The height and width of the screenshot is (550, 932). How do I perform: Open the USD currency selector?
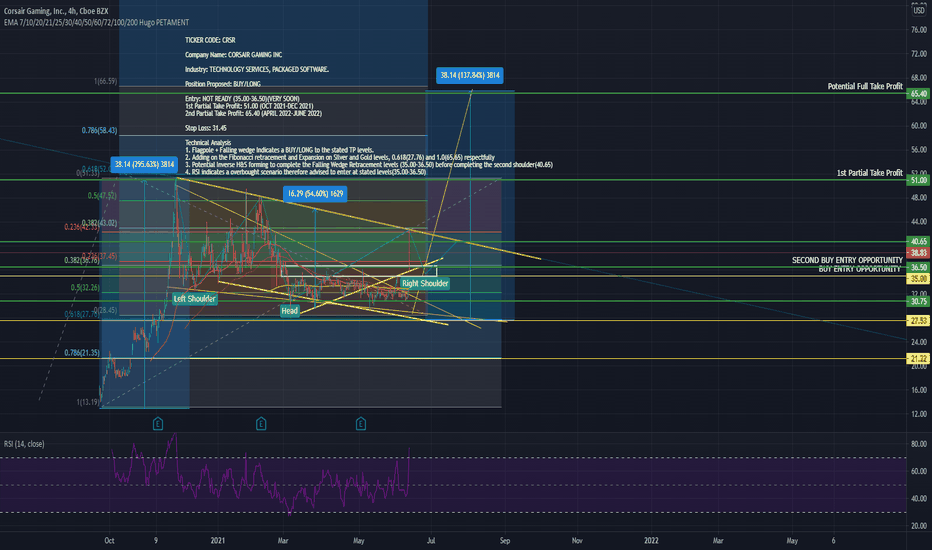[x=919, y=11]
